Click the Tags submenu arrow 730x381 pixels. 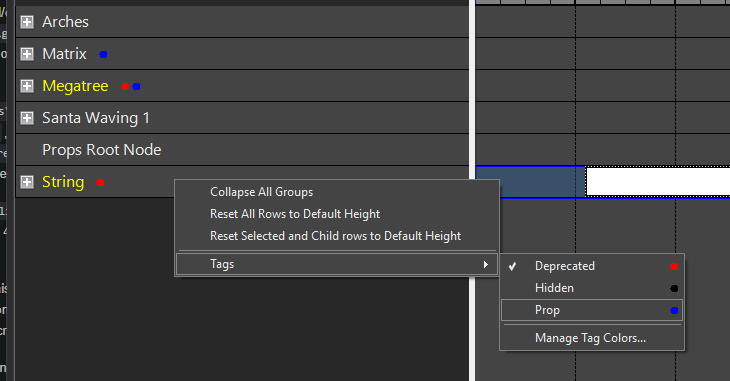pos(486,265)
